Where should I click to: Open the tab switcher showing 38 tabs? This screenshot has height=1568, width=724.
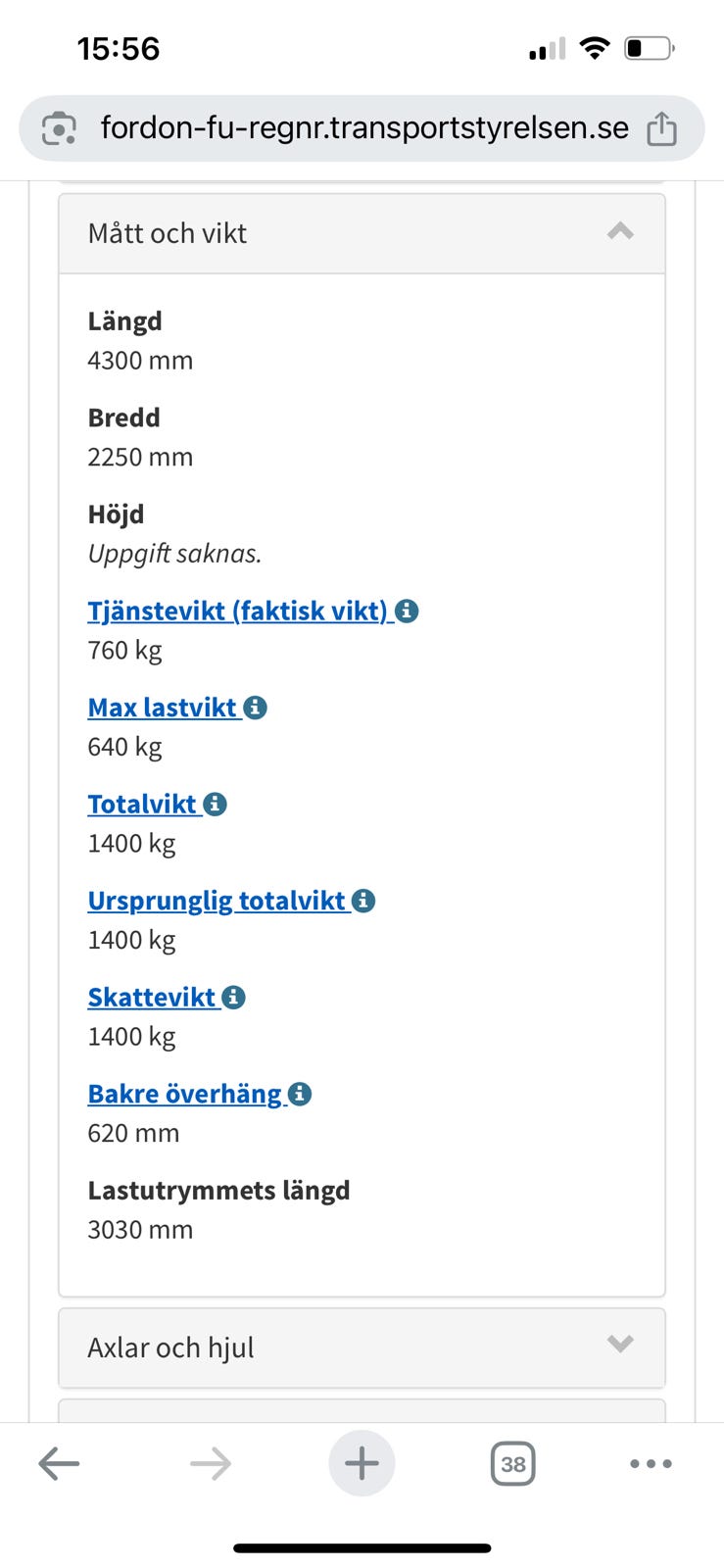pyautogui.click(x=512, y=1464)
